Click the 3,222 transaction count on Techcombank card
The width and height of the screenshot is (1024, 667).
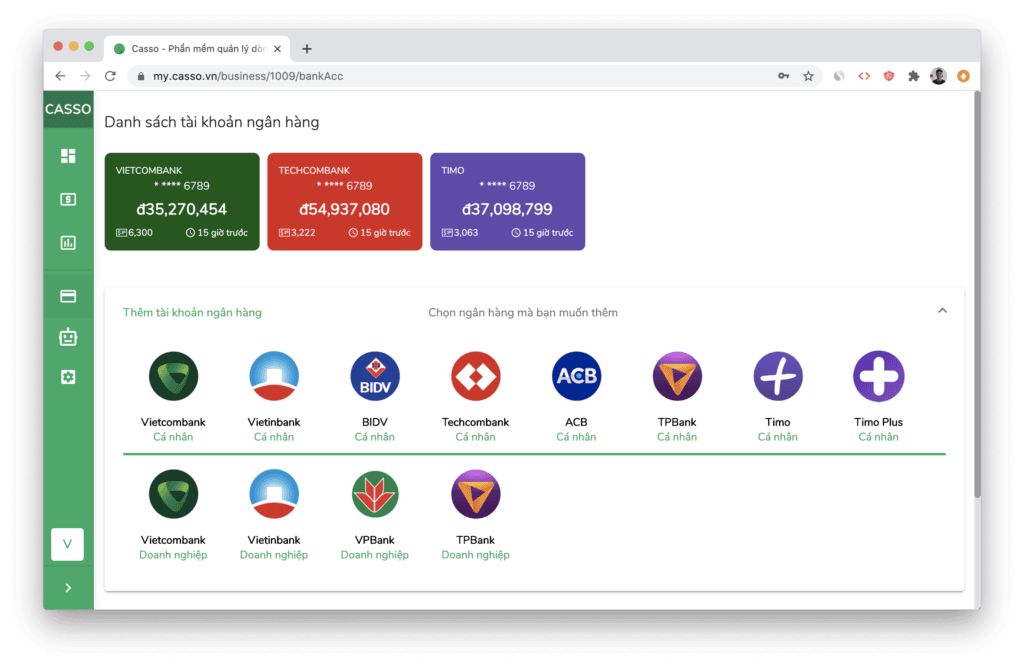pos(297,233)
